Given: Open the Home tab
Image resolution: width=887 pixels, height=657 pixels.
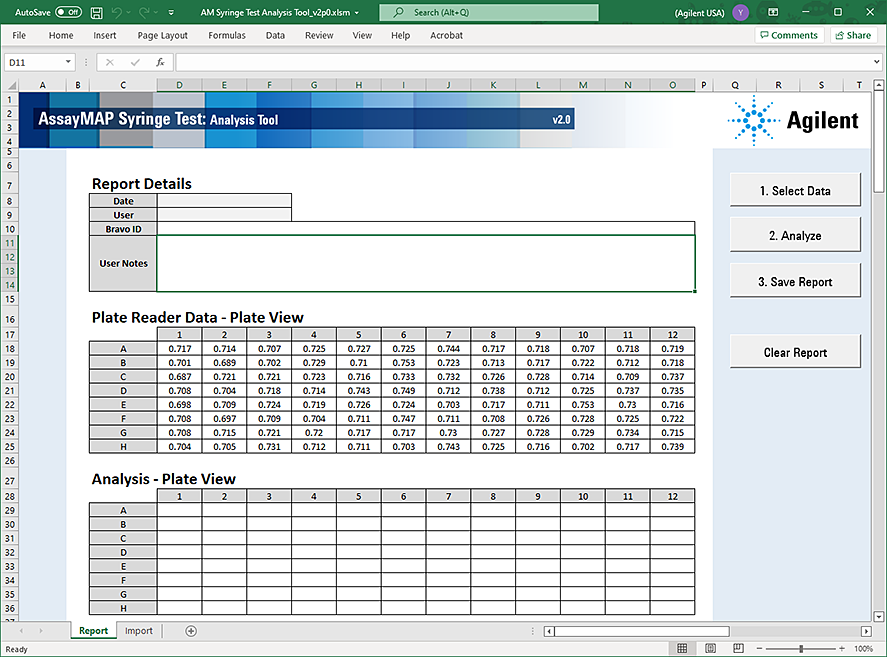Looking at the screenshot, I should 61,35.
